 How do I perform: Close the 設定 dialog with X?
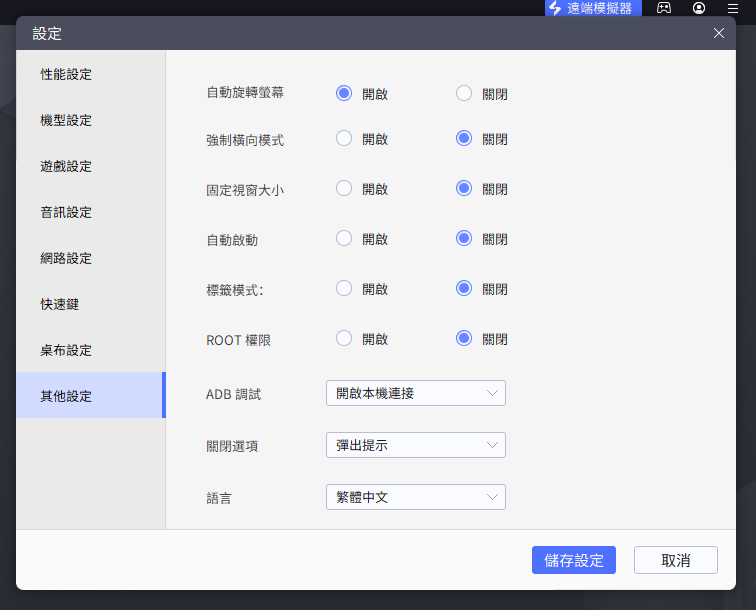point(718,33)
